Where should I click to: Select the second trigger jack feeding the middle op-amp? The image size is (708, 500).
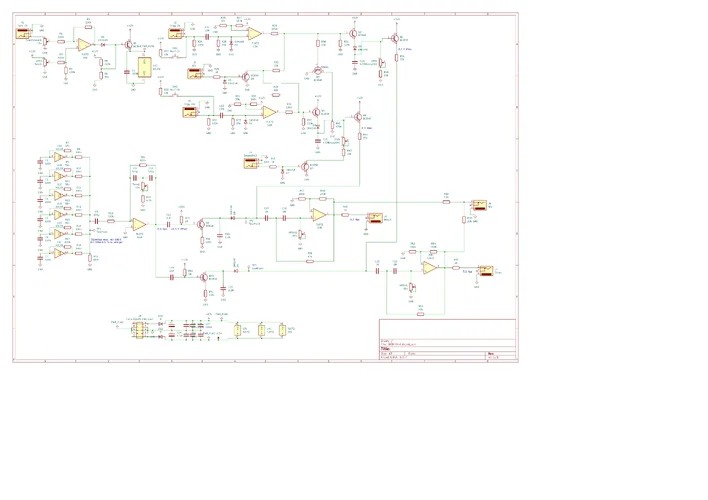pos(190,112)
